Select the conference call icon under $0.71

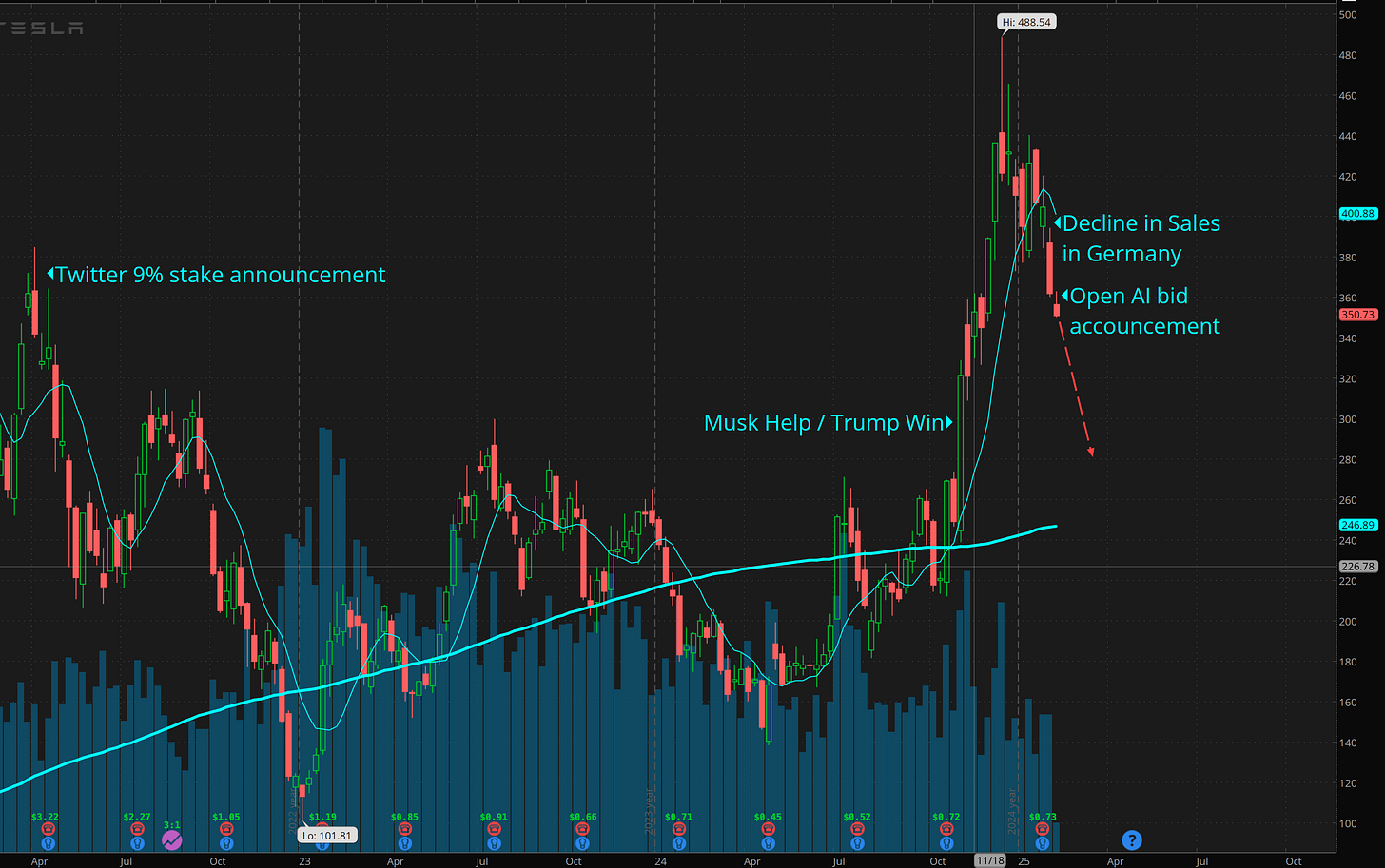(678, 829)
